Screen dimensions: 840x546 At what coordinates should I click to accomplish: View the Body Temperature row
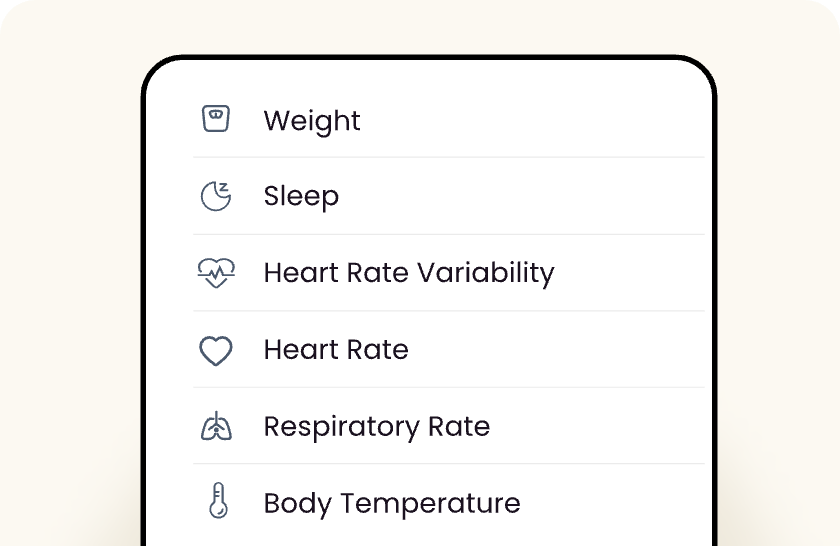coord(448,503)
